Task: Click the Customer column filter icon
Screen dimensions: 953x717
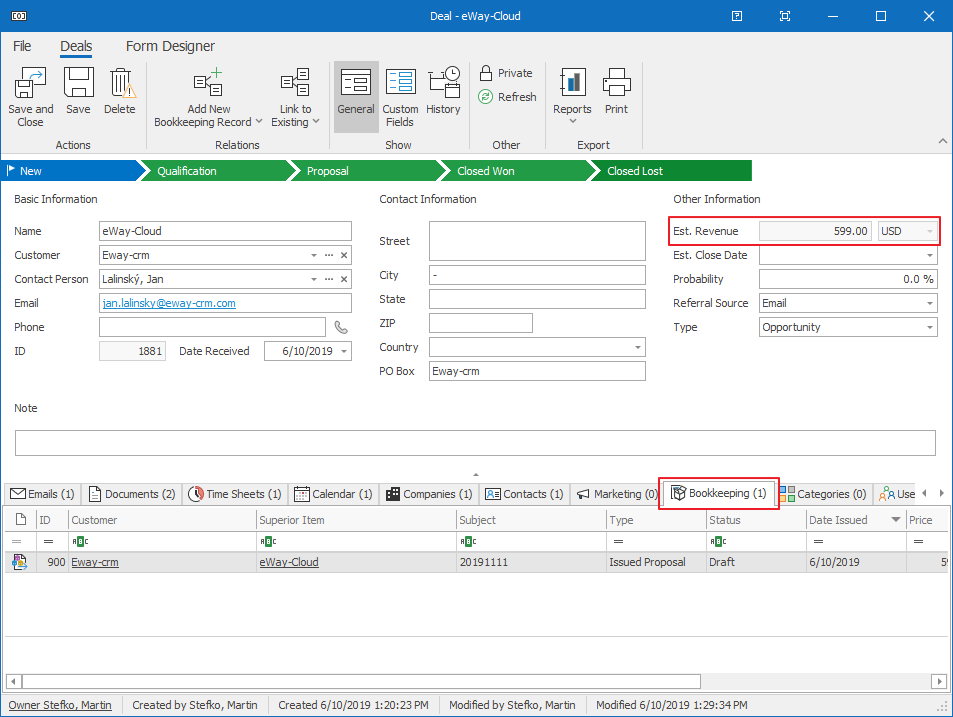Action: point(80,541)
